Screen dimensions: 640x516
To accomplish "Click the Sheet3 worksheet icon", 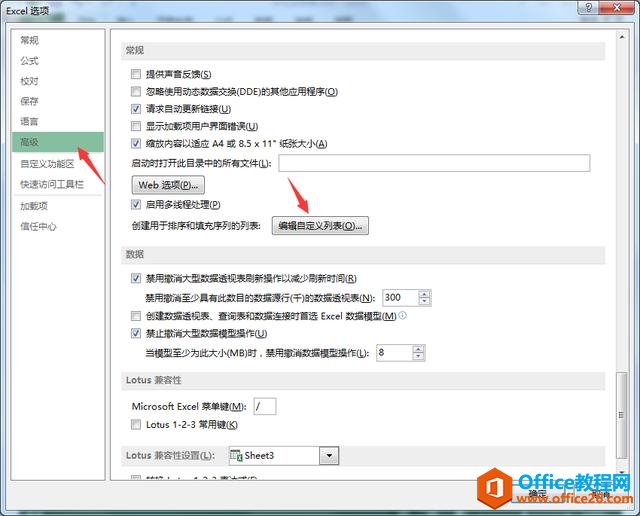I will coord(236,456).
